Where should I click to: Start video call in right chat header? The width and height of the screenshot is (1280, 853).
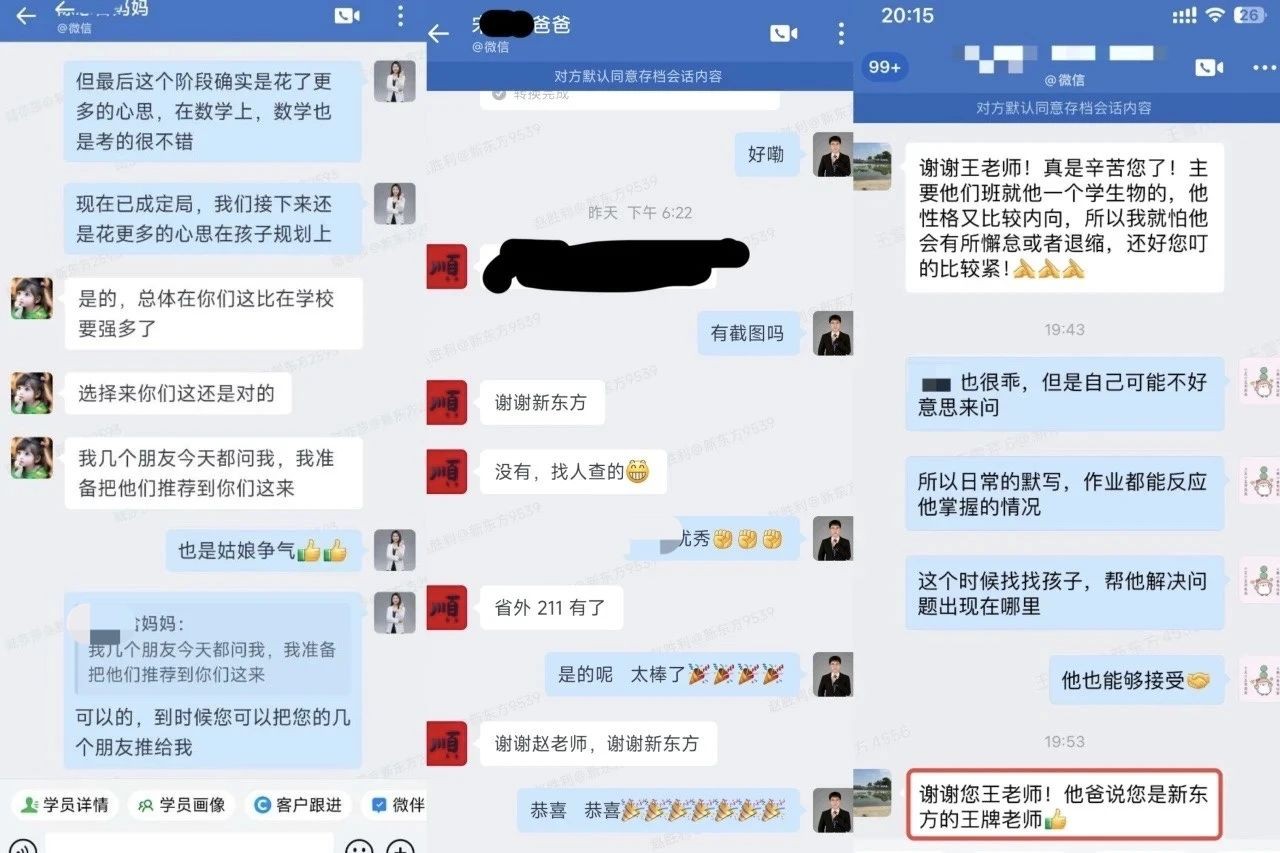tap(1209, 67)
